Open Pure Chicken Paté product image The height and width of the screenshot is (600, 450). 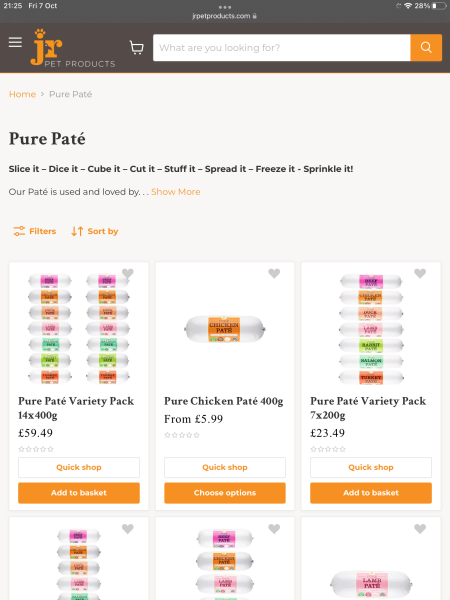(225, 329)
